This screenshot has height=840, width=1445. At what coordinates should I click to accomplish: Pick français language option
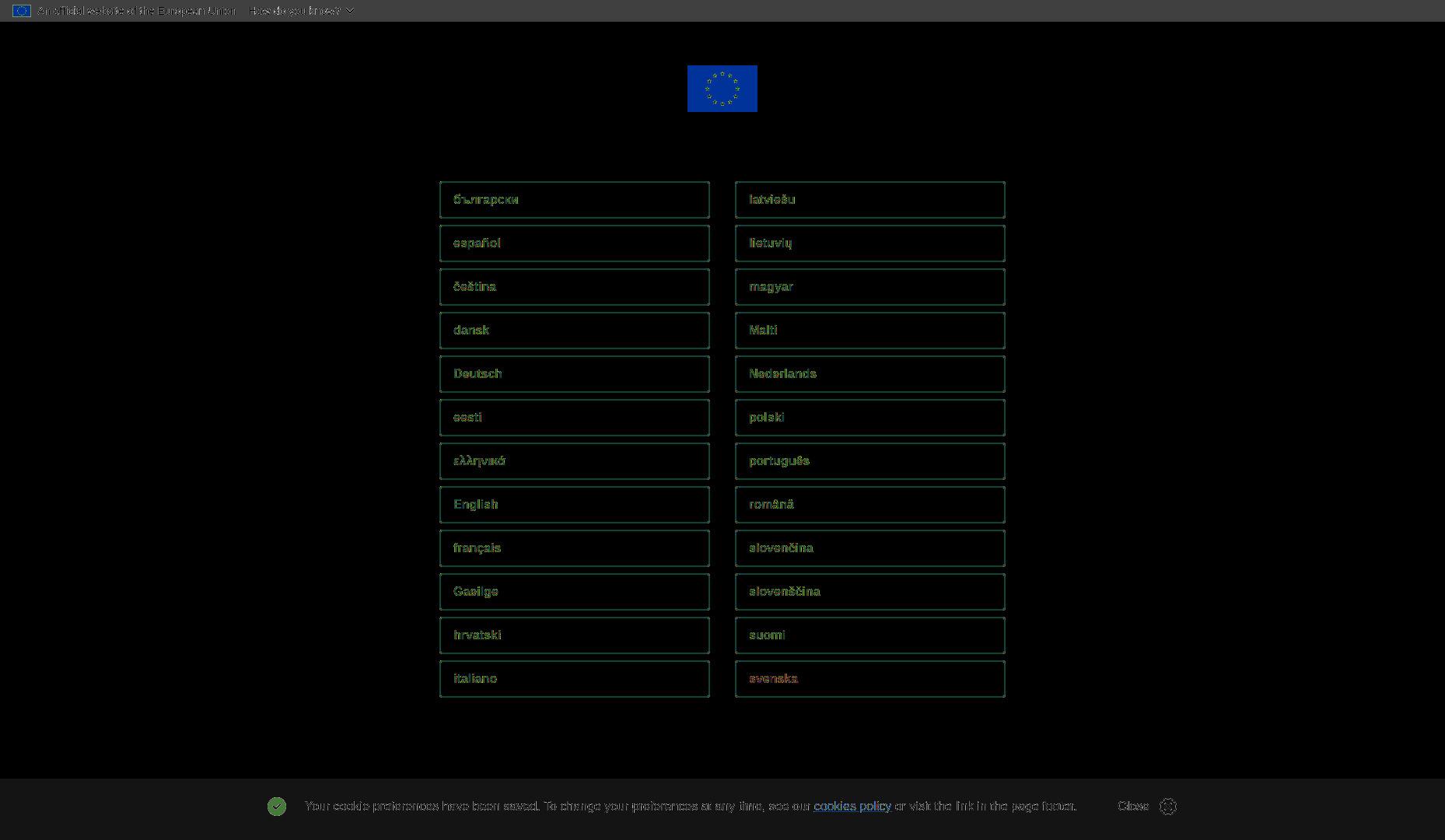pos(575,548)
